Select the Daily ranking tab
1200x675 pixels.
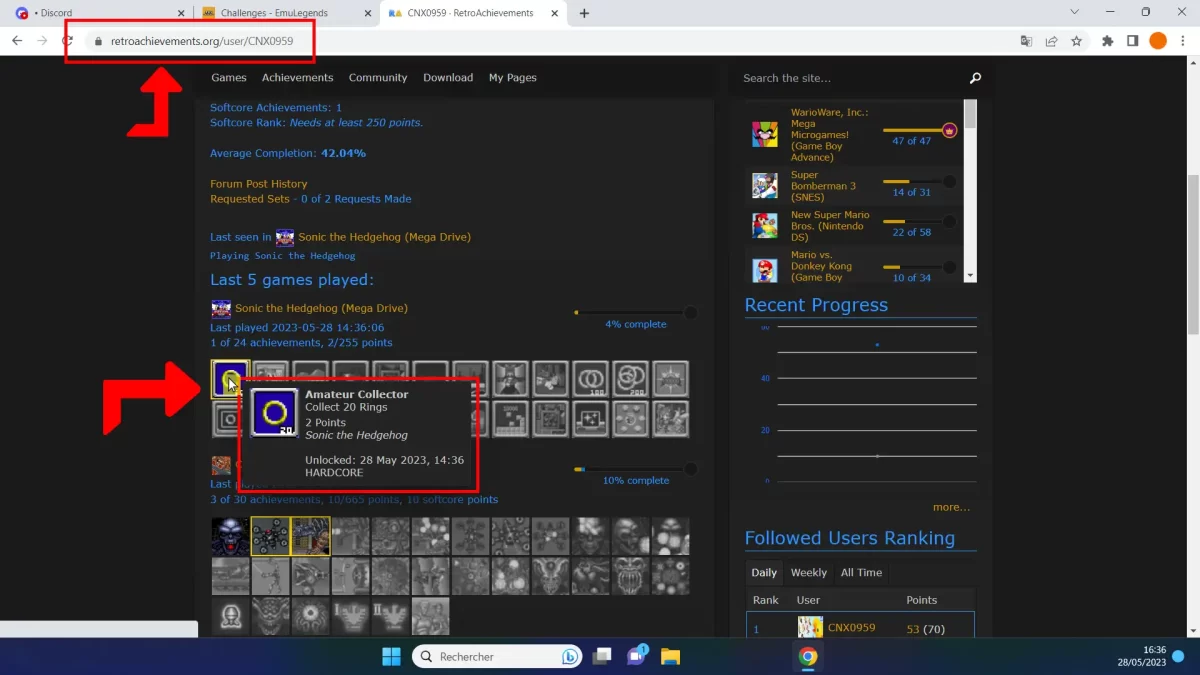[764, 573]
